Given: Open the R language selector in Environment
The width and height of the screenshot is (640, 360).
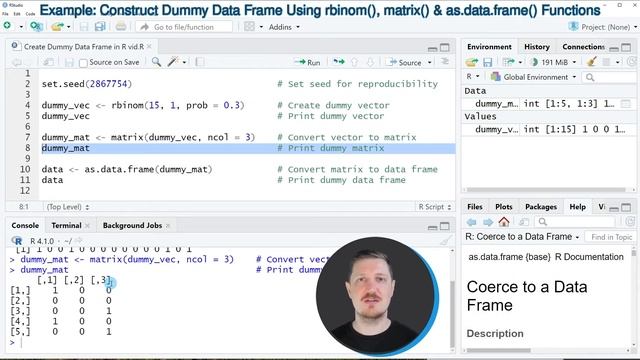Looking at the screenshot, I should [473, 77].
